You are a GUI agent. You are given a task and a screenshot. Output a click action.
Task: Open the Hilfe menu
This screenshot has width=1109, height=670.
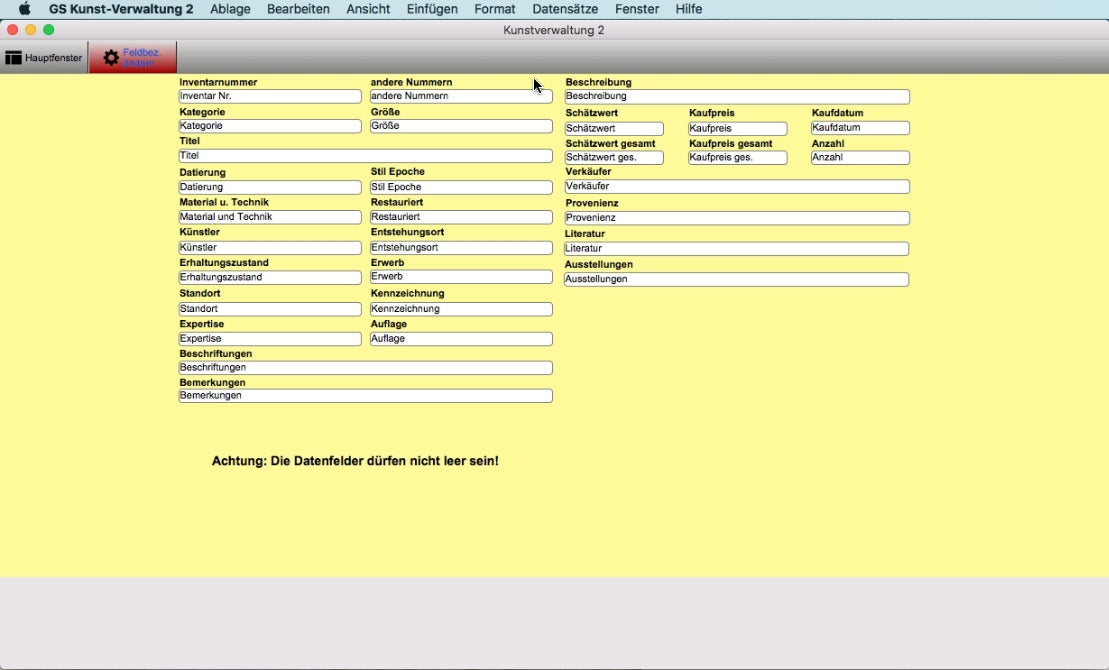tap(689, 9)
